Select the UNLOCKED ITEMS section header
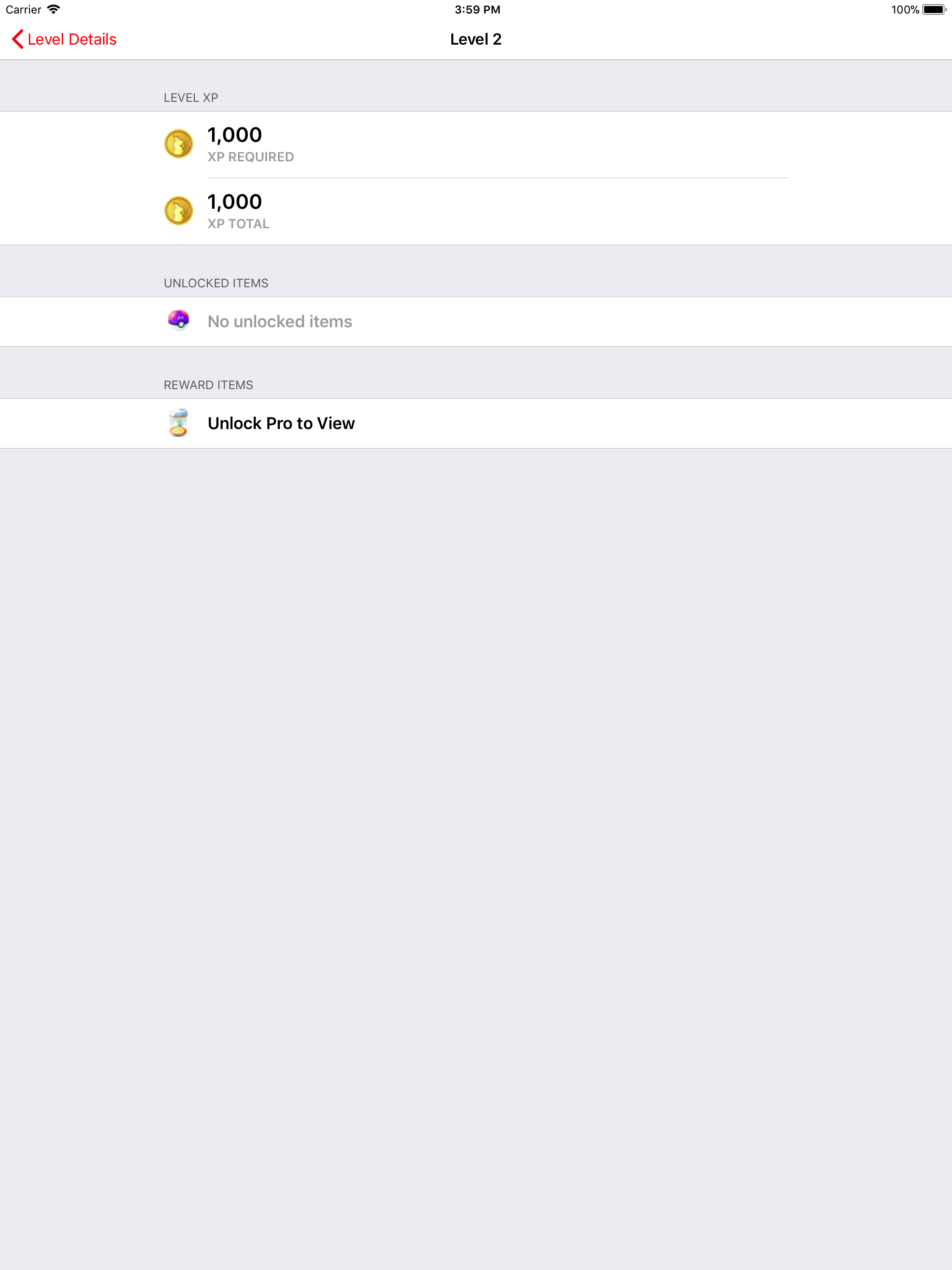952x1270 pixels. tap(216, 283)
